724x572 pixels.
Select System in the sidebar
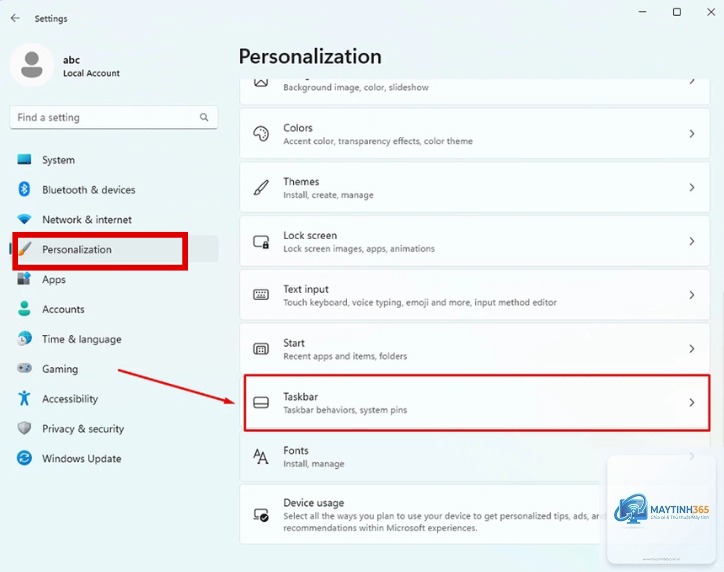click(114, 160)
